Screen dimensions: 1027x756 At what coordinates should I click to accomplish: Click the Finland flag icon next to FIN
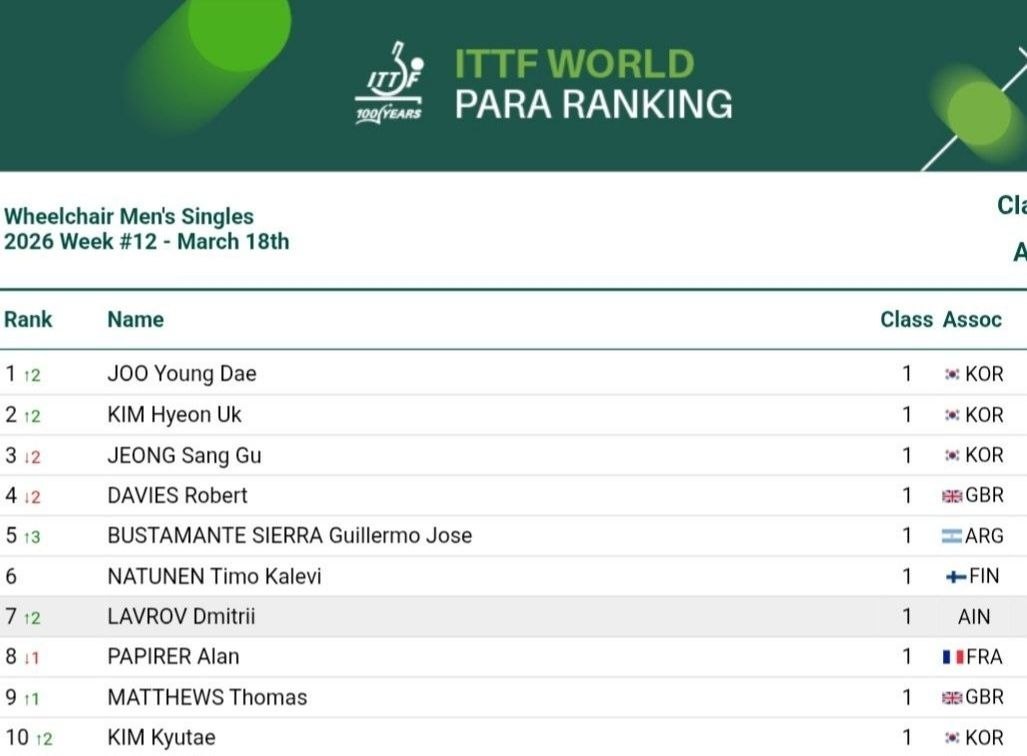pos(956,577)
